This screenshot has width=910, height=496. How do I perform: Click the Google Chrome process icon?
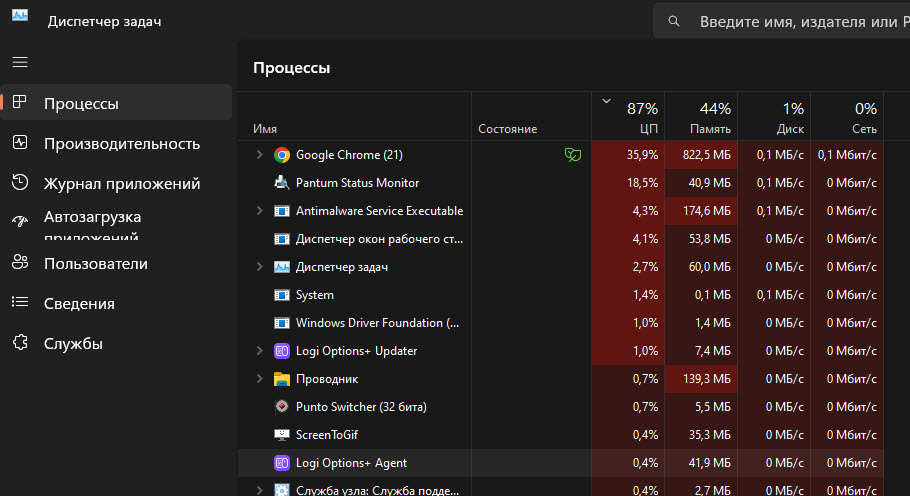(281, 155)
